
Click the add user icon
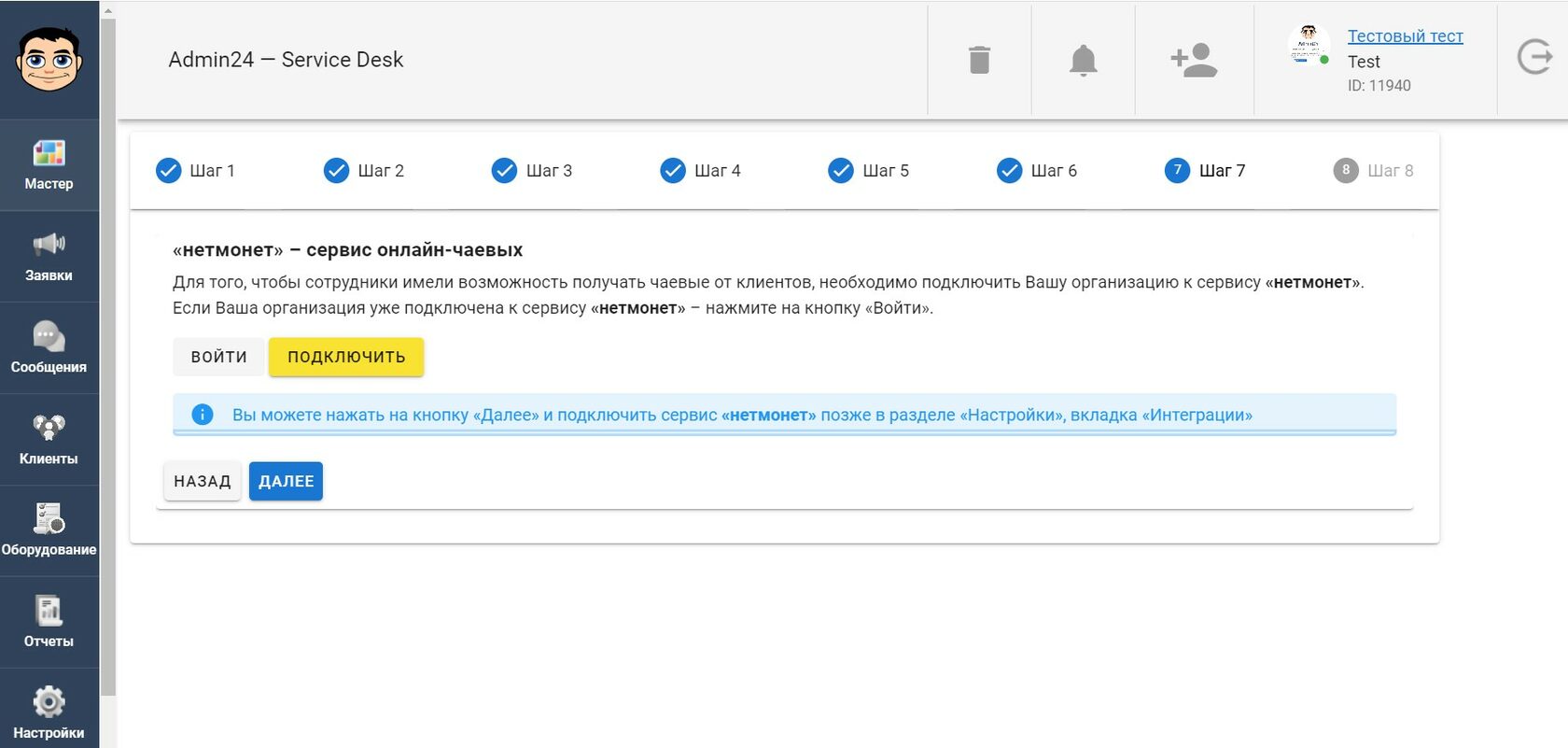click(1194, 60)
